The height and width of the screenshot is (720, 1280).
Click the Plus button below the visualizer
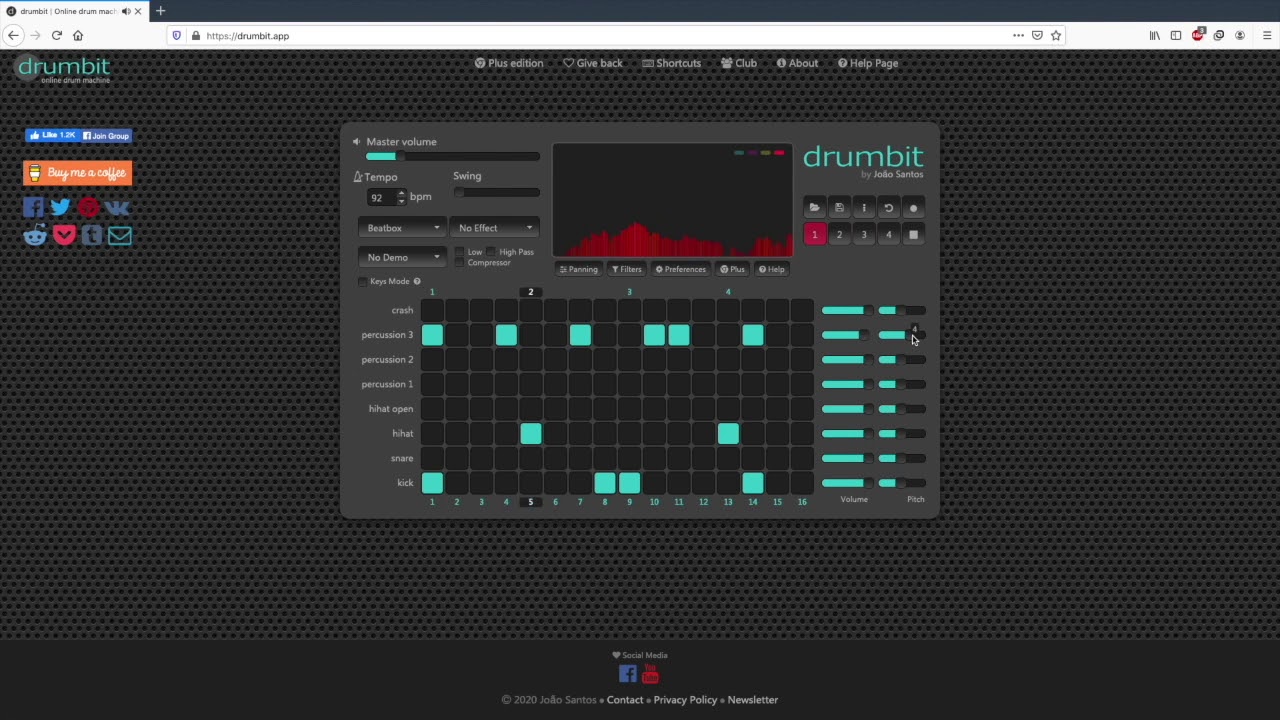pos(733,269)
